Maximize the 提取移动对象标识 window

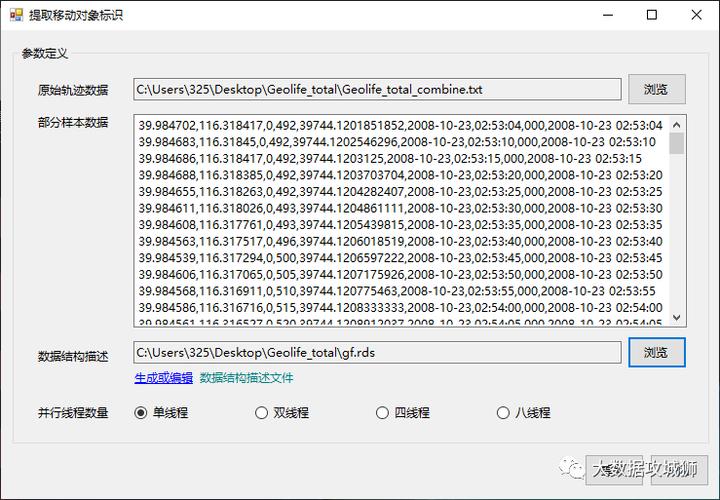point(652,15)
